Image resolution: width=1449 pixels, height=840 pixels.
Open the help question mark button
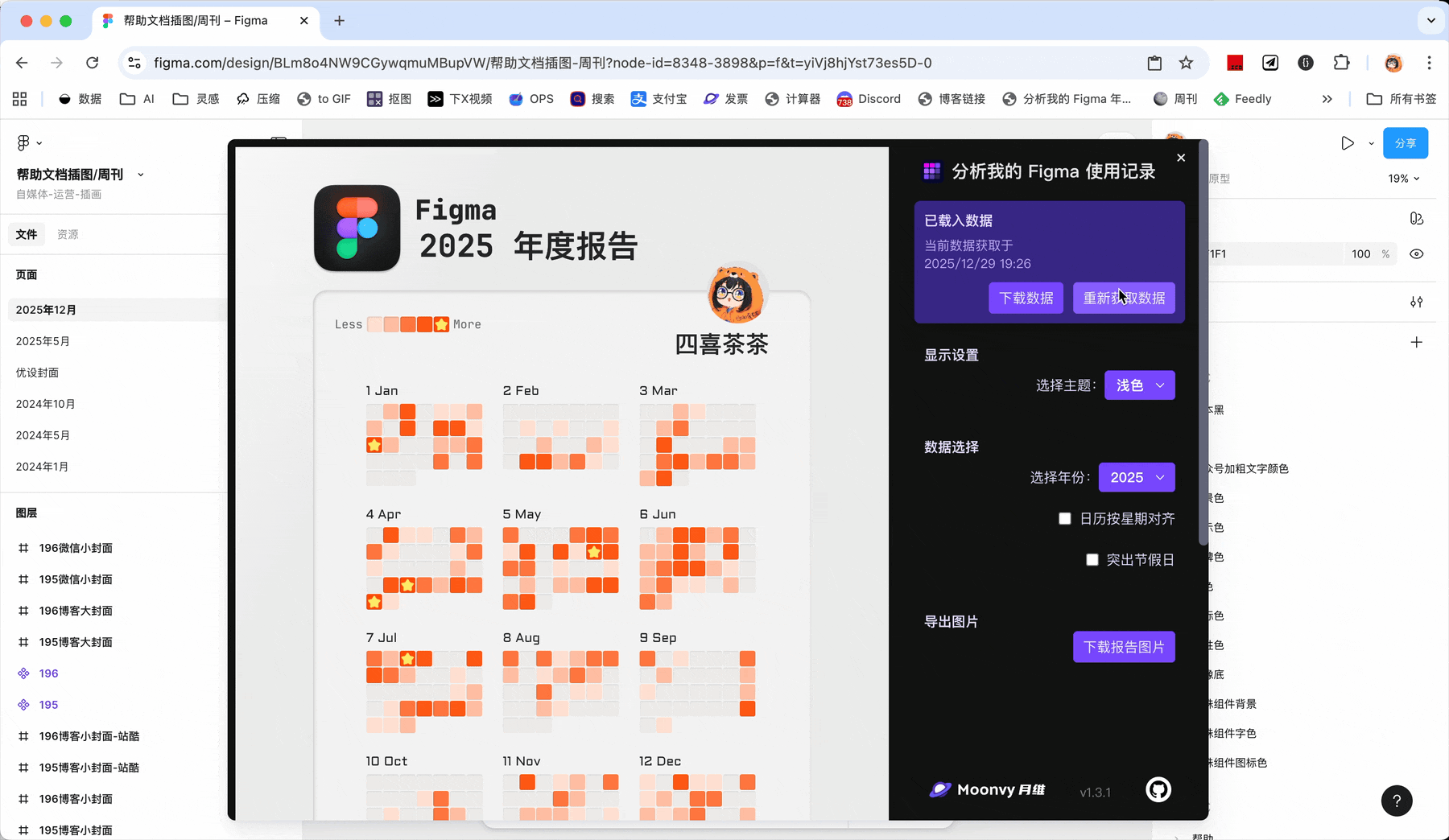pos(1397,801)
